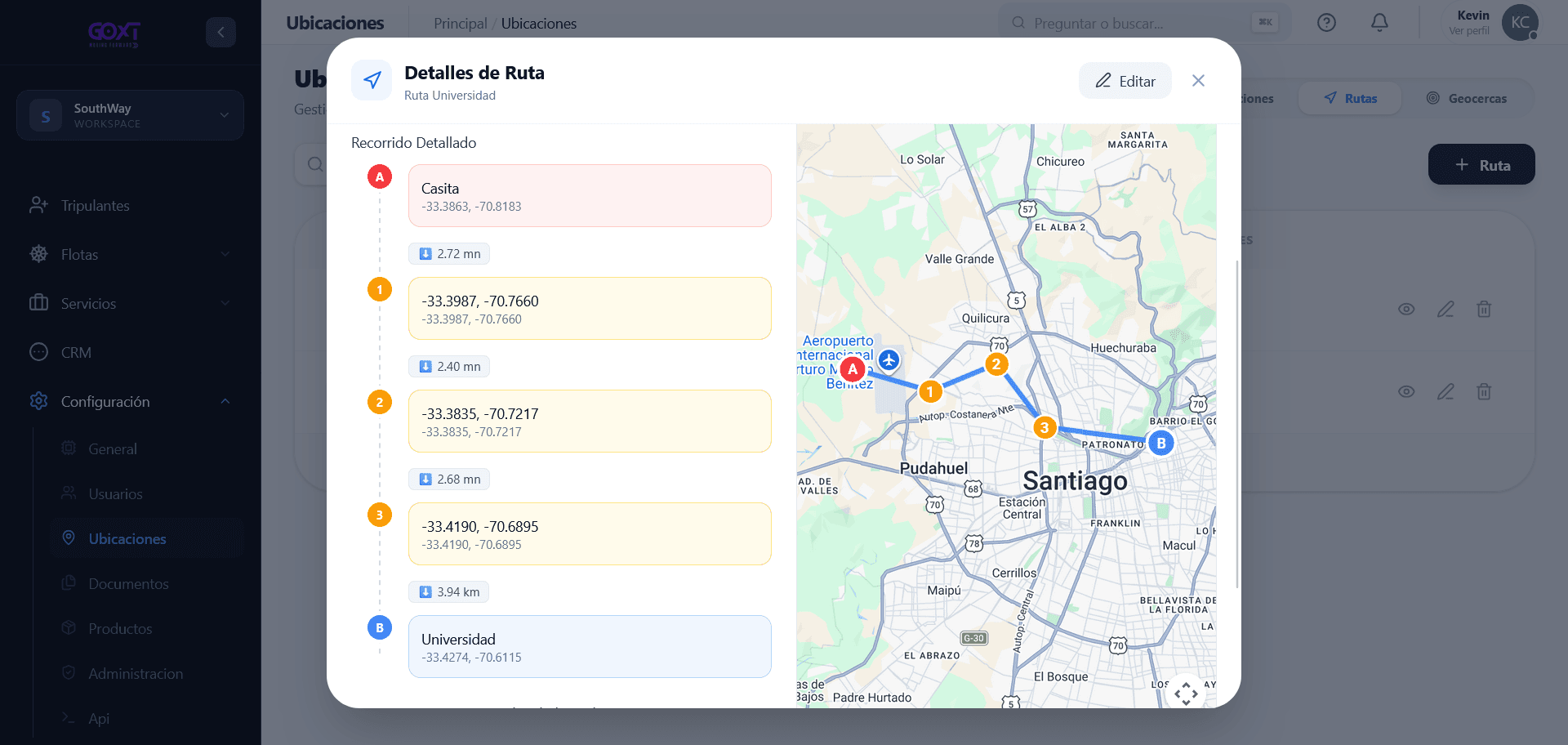This screenshot has width=1568, height=745.
Task: Toggle map fullscreen expand icon
Action: click(x=1186, y=694)
